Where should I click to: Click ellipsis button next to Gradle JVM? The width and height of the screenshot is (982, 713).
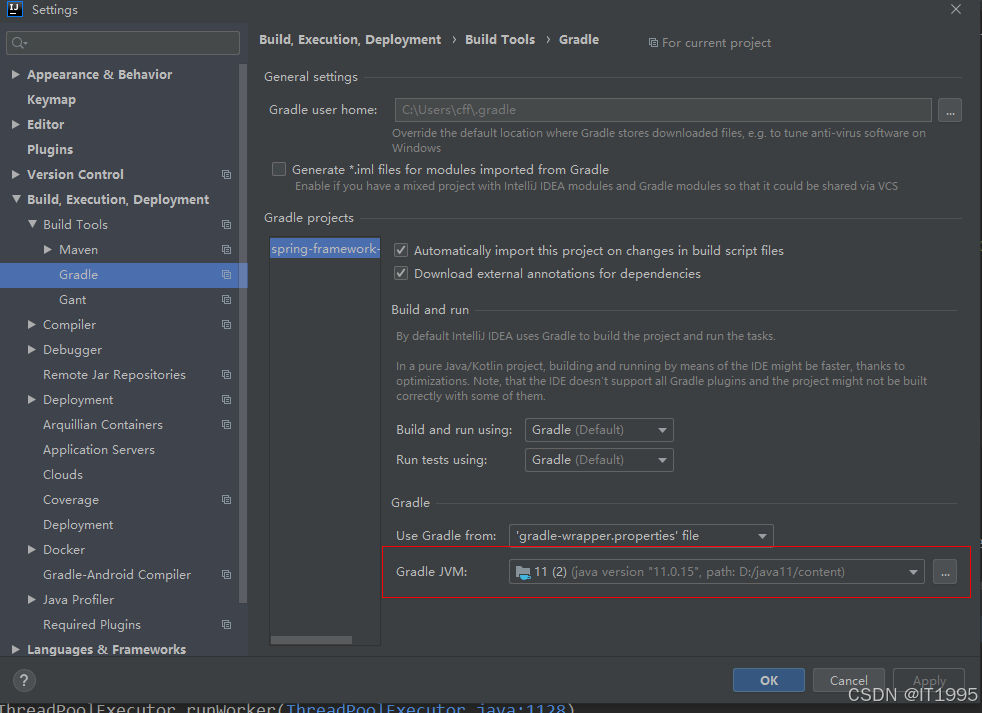pos(945,572)
